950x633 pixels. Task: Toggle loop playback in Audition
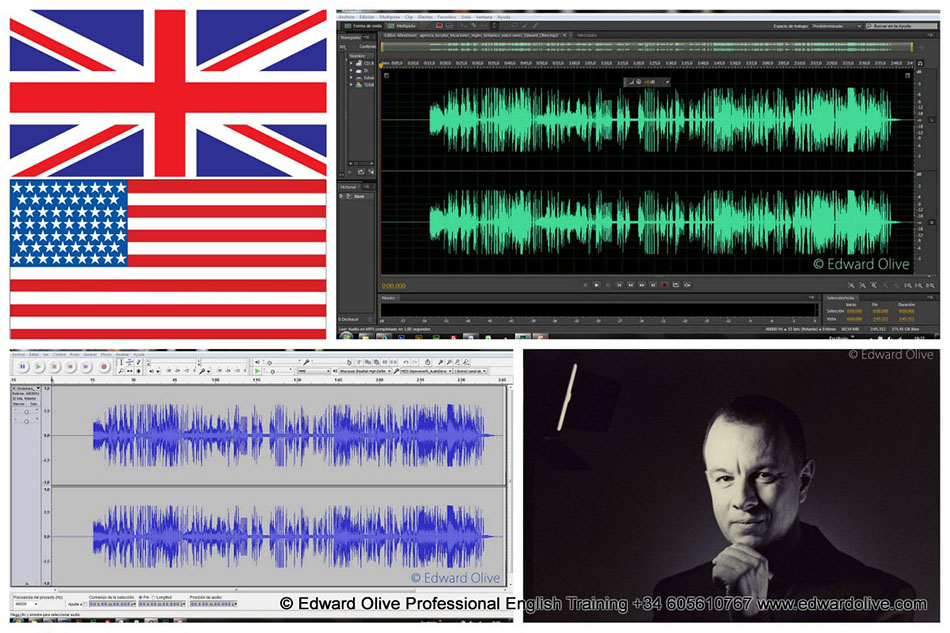pos(676,285)
